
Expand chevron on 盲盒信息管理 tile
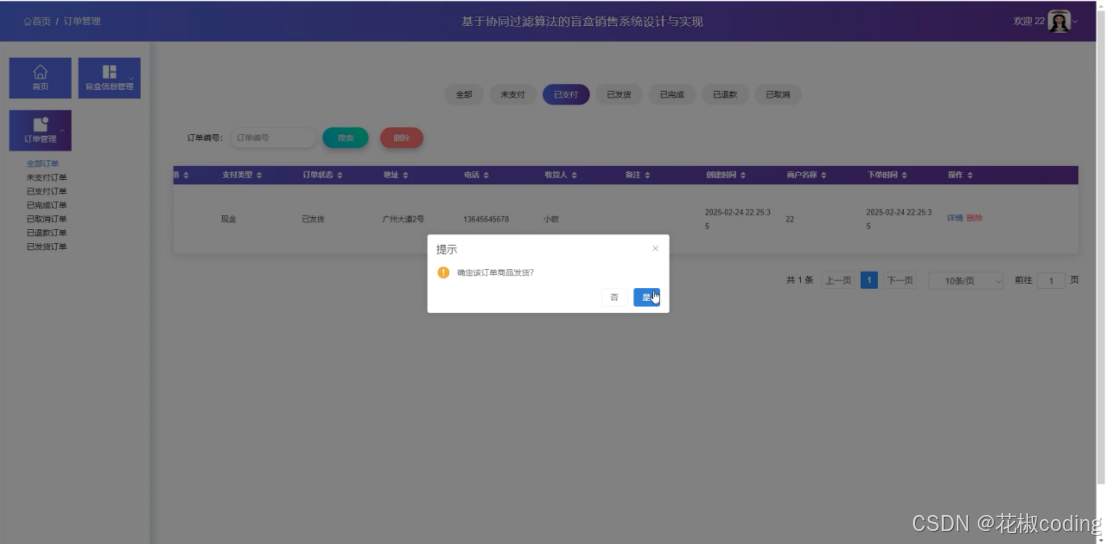[x=131, y=78]
